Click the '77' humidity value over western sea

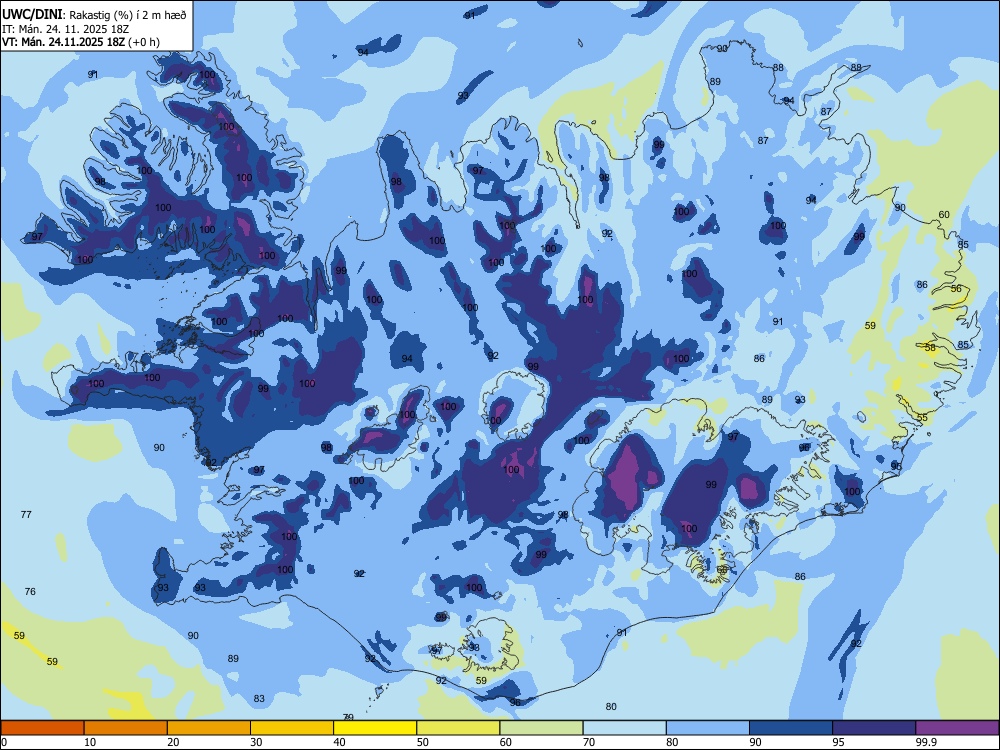click(x=26, y=514)
